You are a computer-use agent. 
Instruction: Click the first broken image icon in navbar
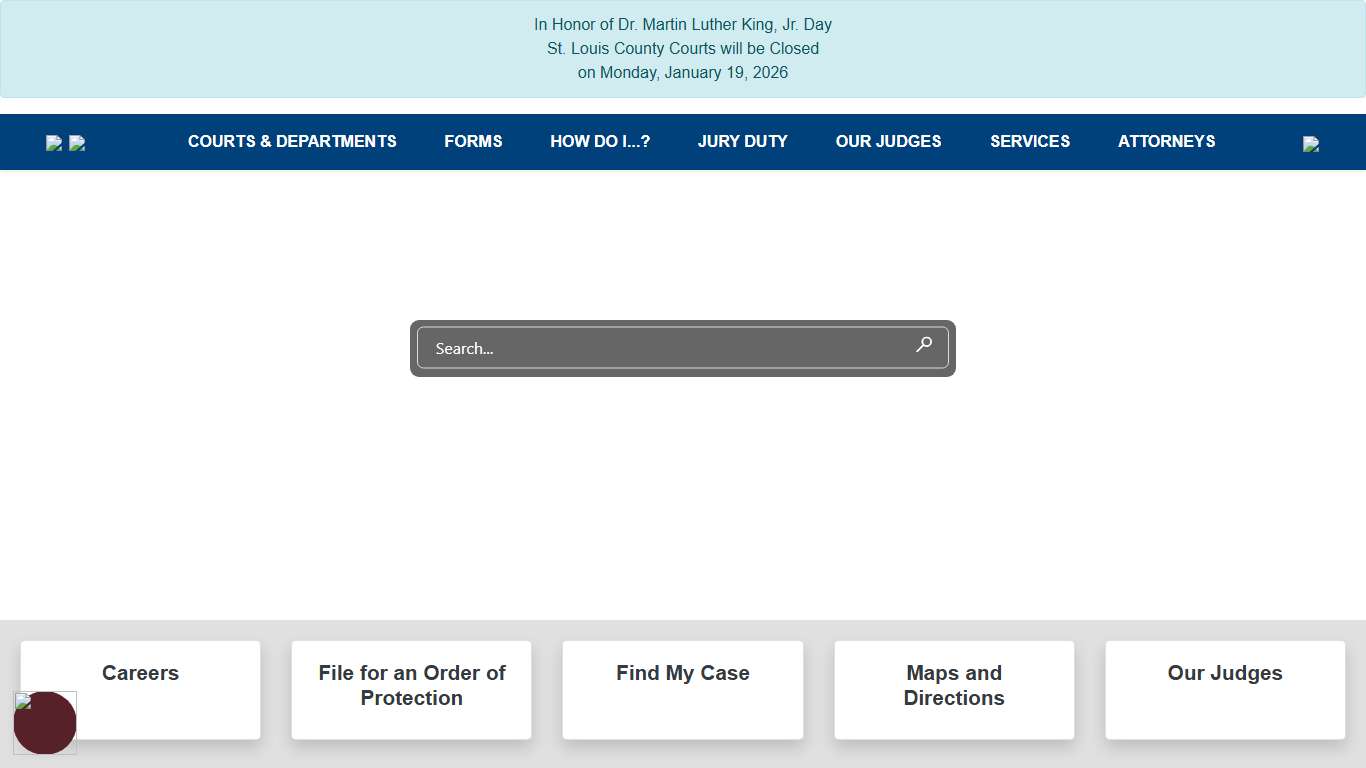tap(54, 143)
